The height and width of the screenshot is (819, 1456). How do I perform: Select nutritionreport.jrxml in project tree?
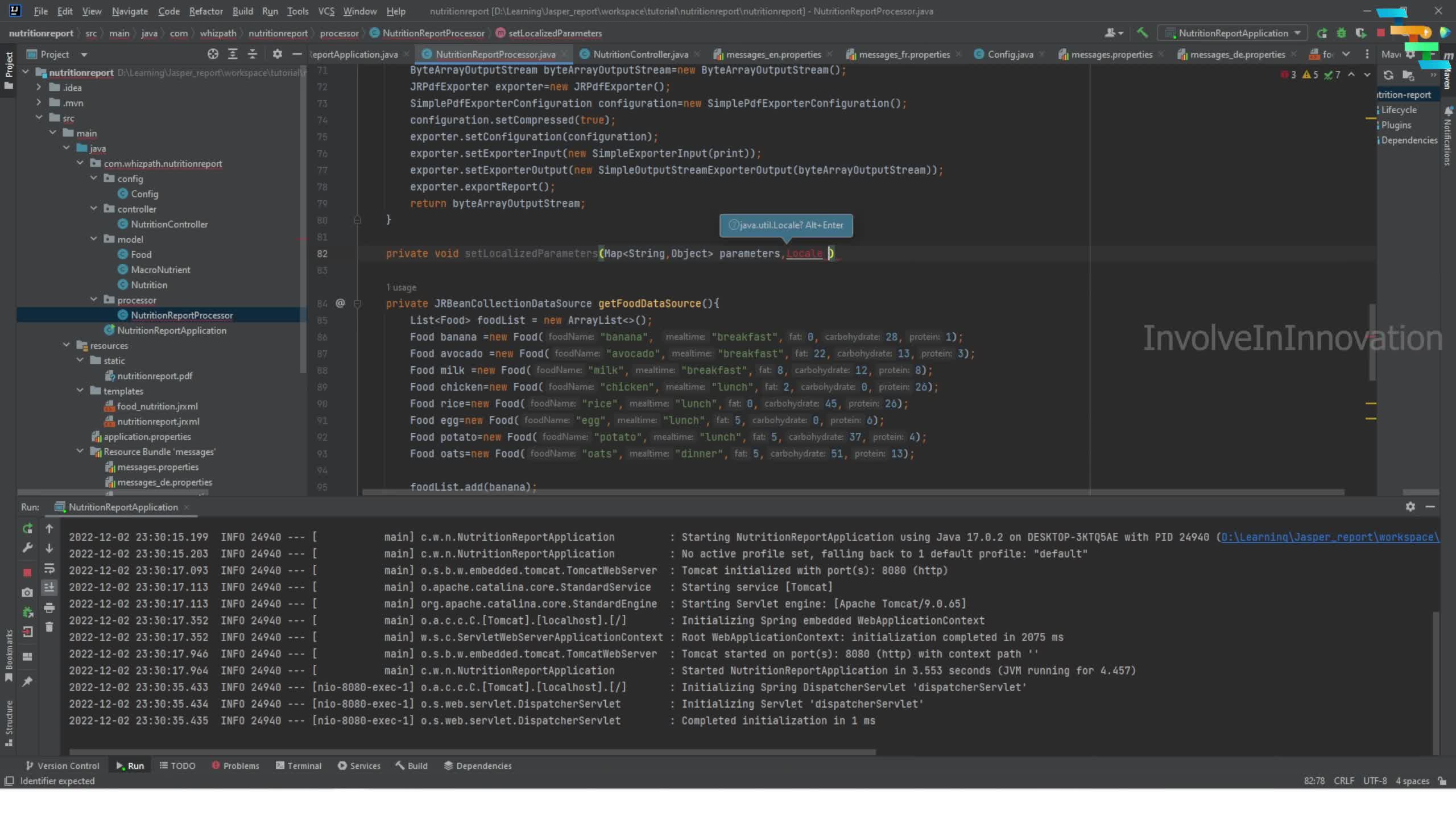[158, 421]
